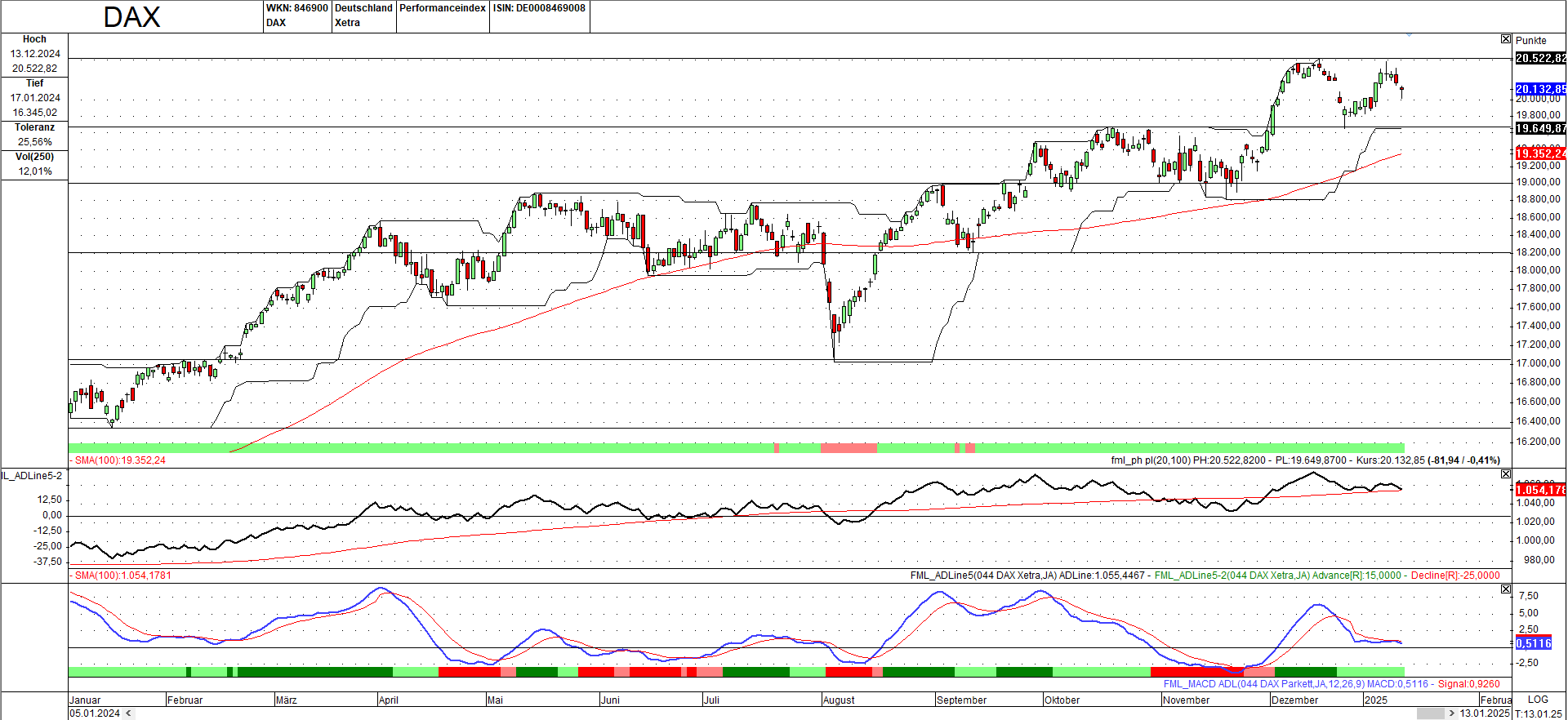This screenshot has width=1568, height=720.
Task: Select the Februar label on time axis
Action: point(185,700)
